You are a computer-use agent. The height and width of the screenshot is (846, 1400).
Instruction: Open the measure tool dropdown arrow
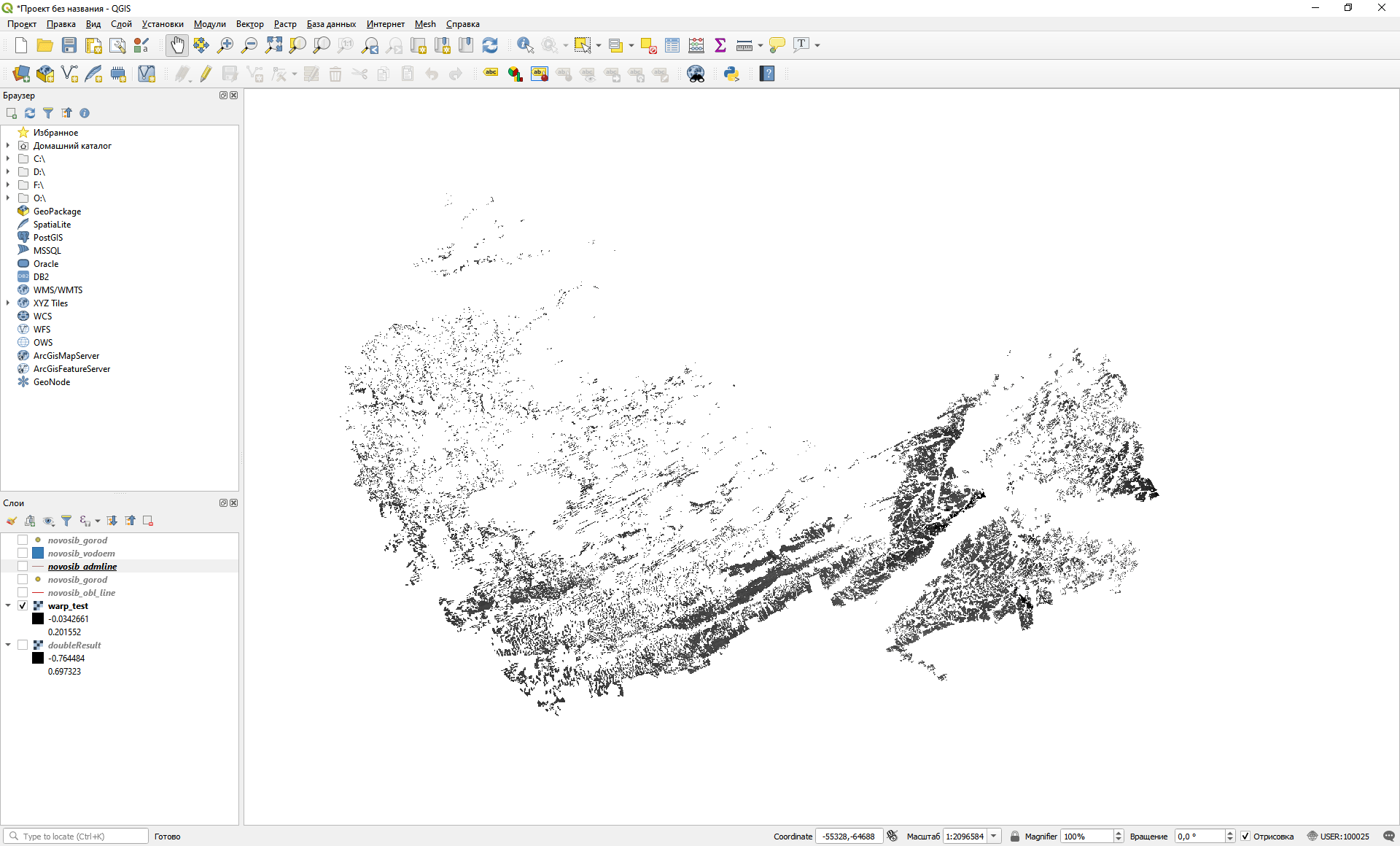pyautogui.click(x=761, y=45)
